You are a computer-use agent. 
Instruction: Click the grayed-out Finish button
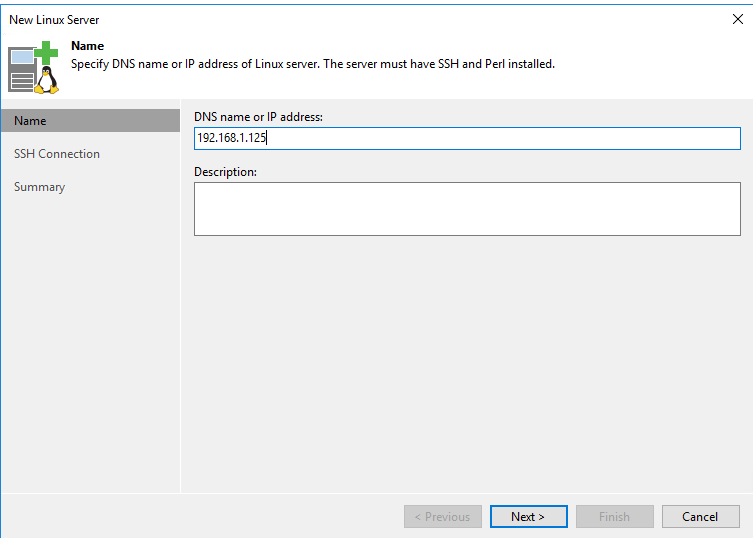[615, 516]
